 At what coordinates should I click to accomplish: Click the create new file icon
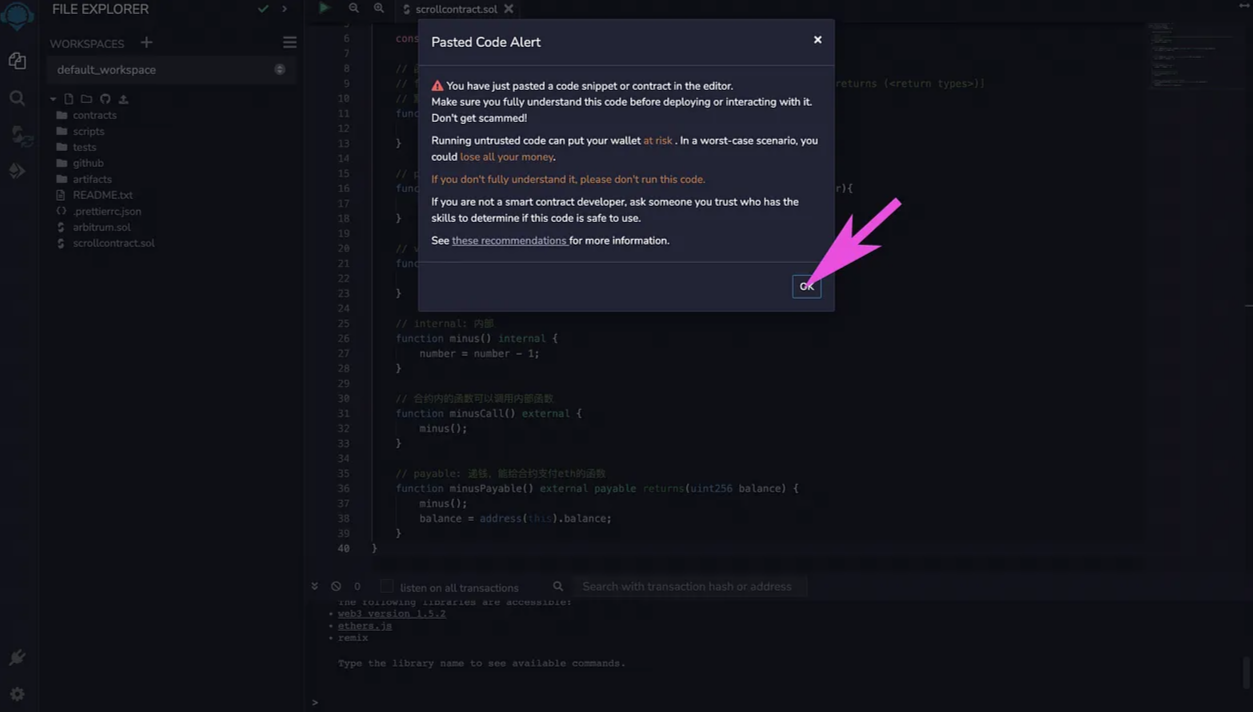pos(69,99)
